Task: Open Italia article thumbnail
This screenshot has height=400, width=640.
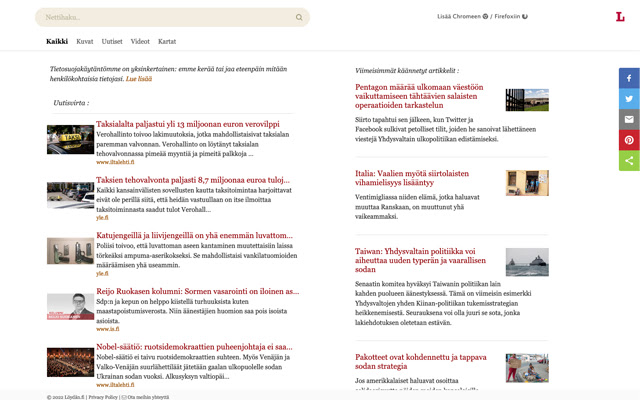Action: click(x=527, y=183)
